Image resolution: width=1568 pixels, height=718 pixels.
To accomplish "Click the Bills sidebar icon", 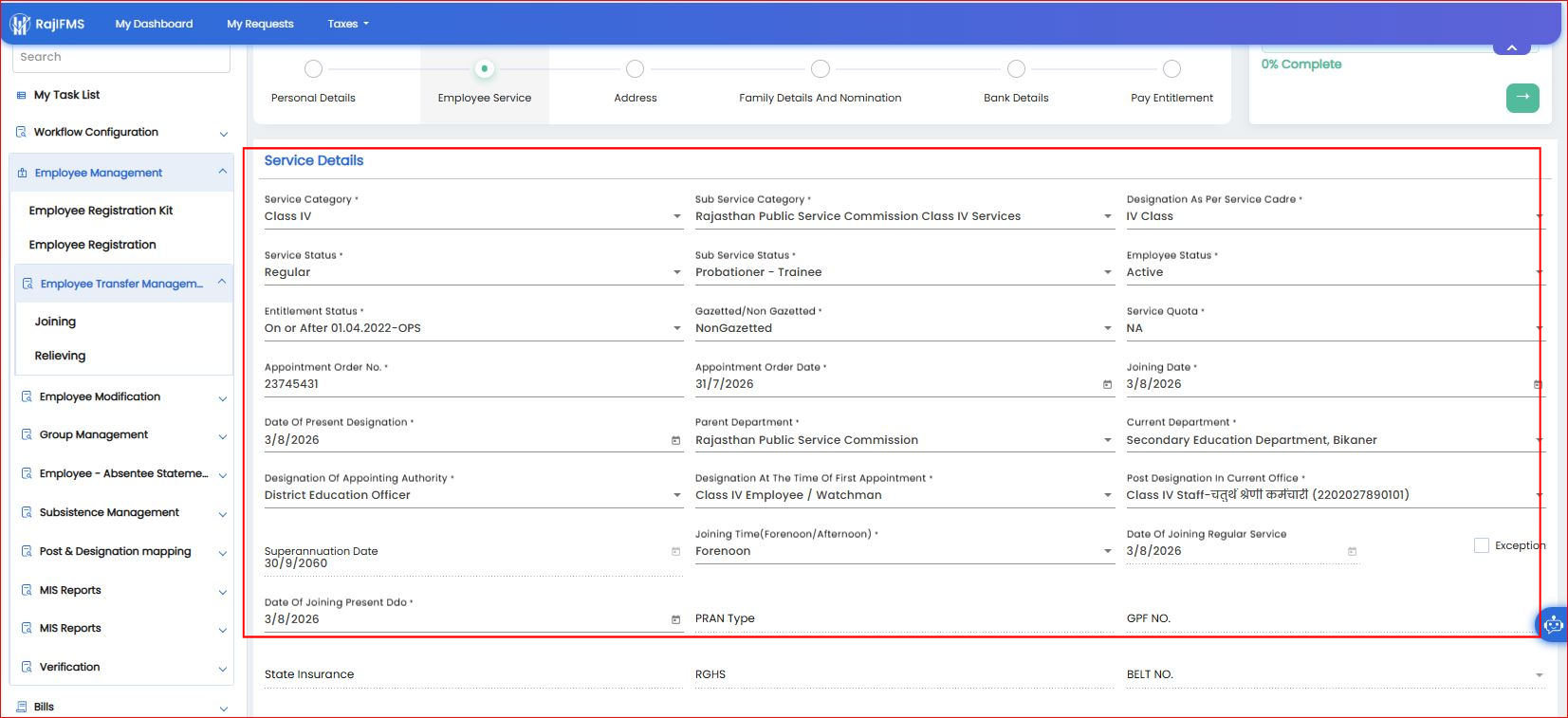I will pos(21,707).
